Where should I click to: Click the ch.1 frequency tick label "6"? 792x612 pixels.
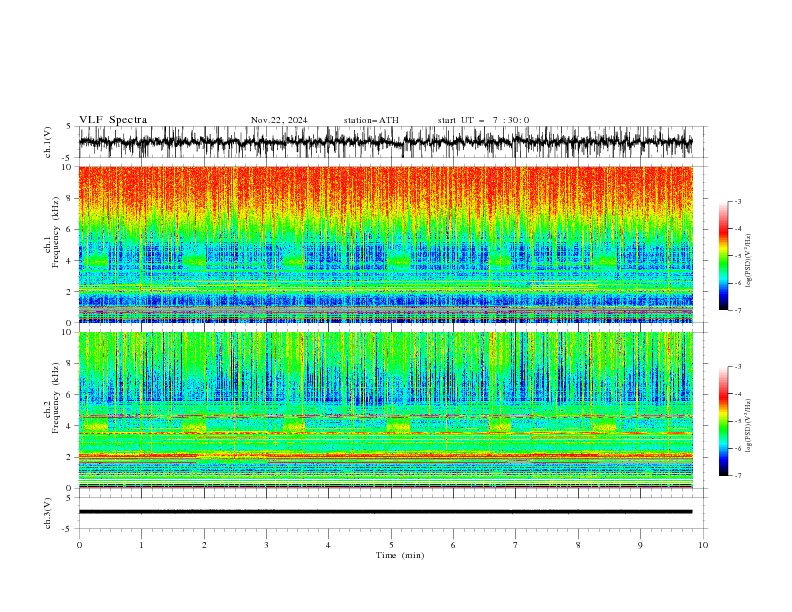pyautogui.click(x=69, y=230)
